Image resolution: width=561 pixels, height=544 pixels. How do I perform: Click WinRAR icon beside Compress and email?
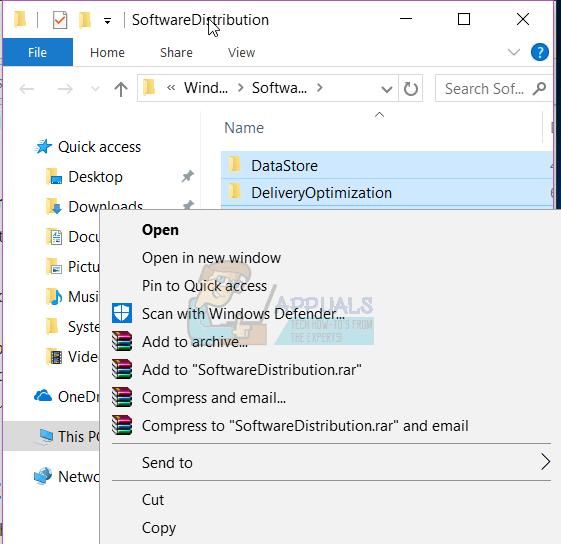(x=122, y=397)
